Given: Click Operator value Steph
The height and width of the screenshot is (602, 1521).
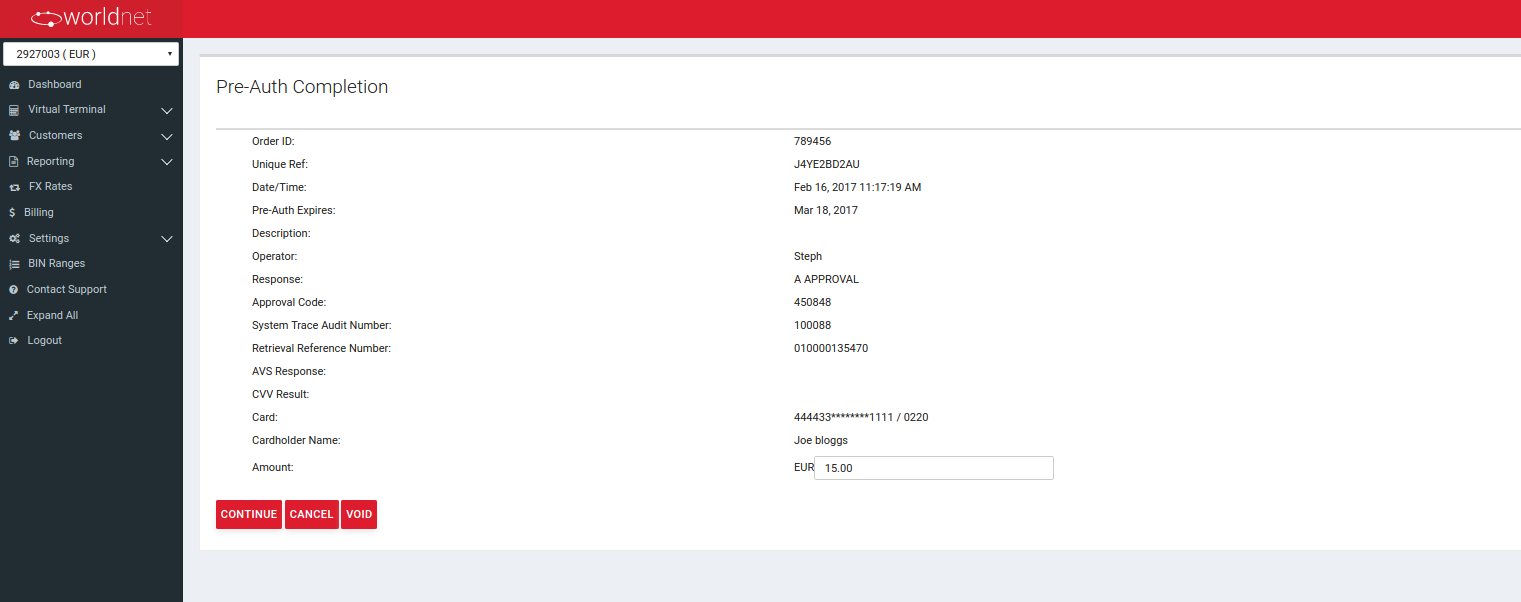Looking at the screenshot, I should click(x=808, y=256).
